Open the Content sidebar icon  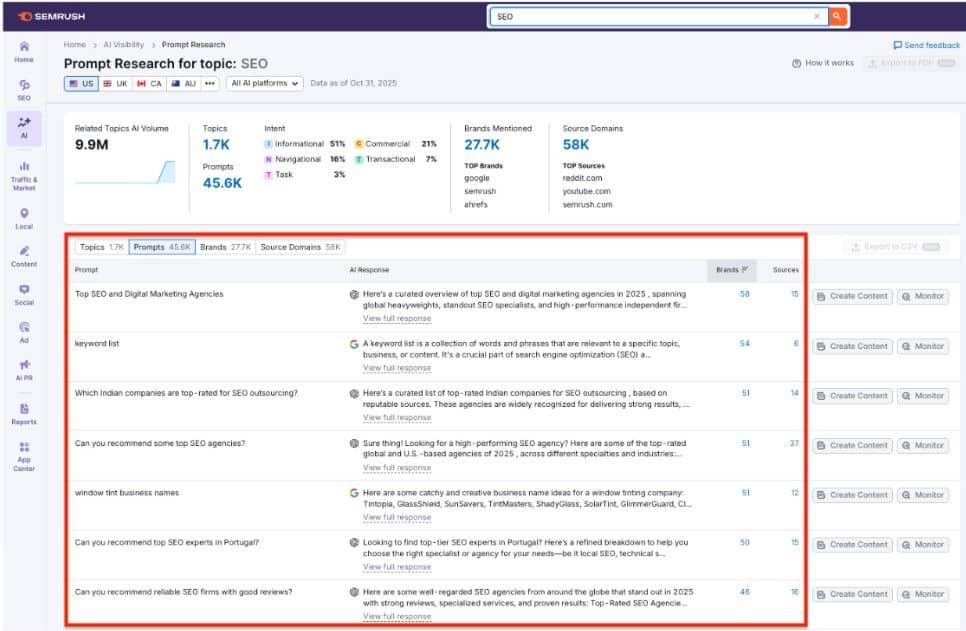[x=24, y=256]
